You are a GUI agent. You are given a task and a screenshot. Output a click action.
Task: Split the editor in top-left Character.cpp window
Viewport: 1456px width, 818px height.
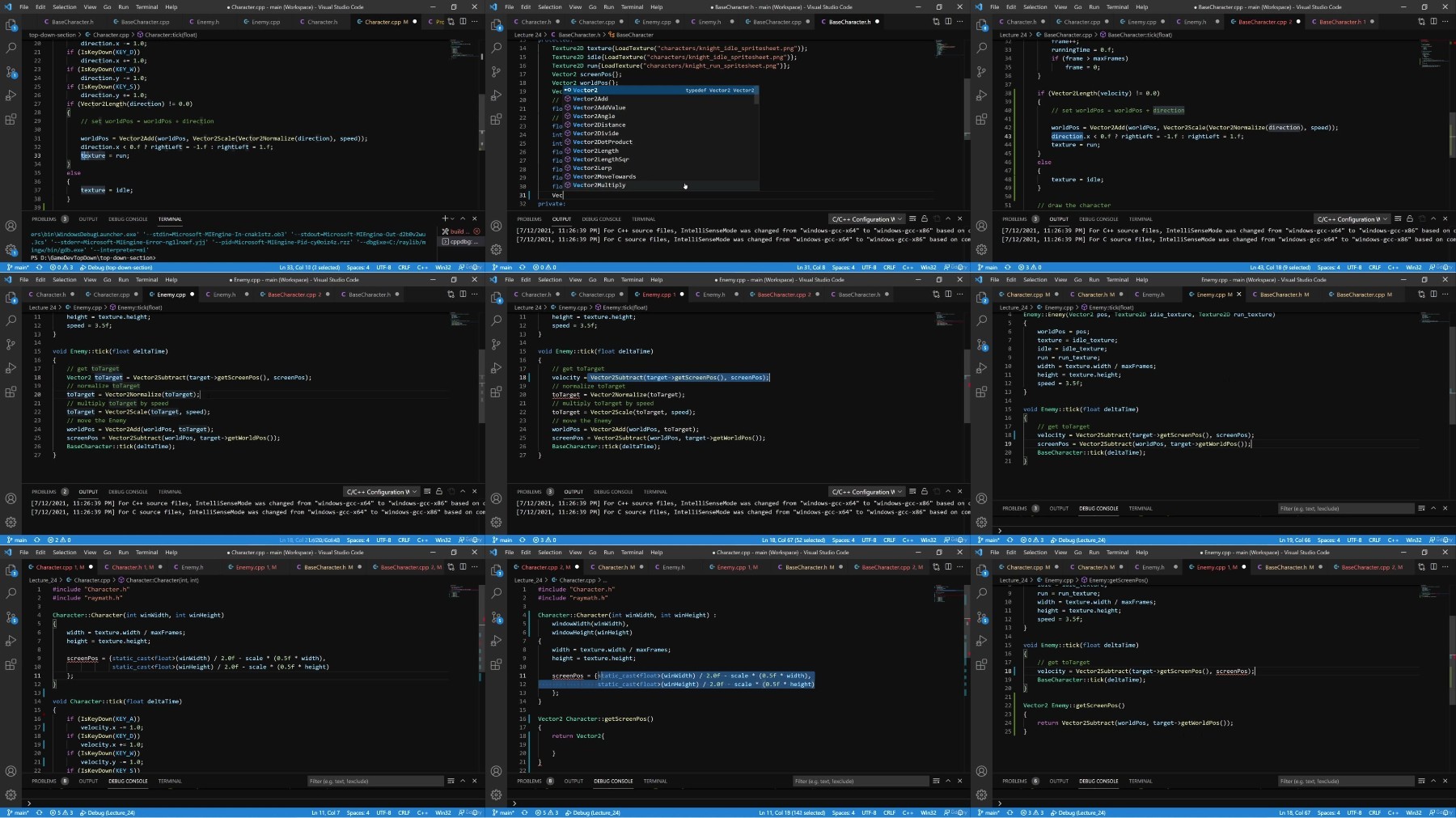click(x=463, y=22)
